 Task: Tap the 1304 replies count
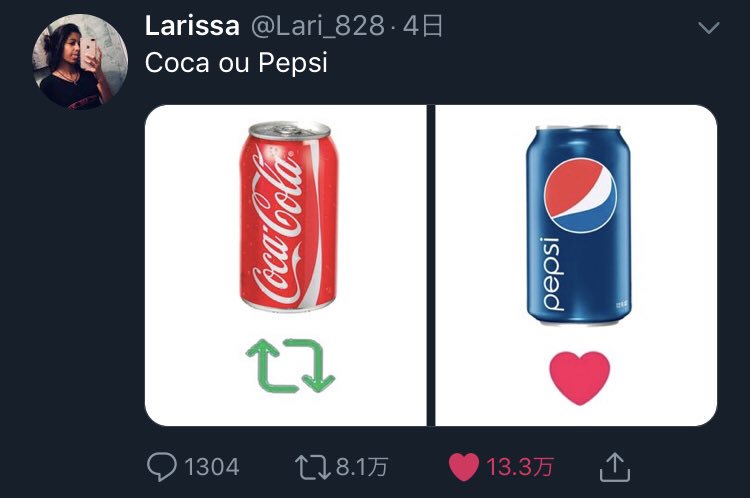(x=212, y=466)
